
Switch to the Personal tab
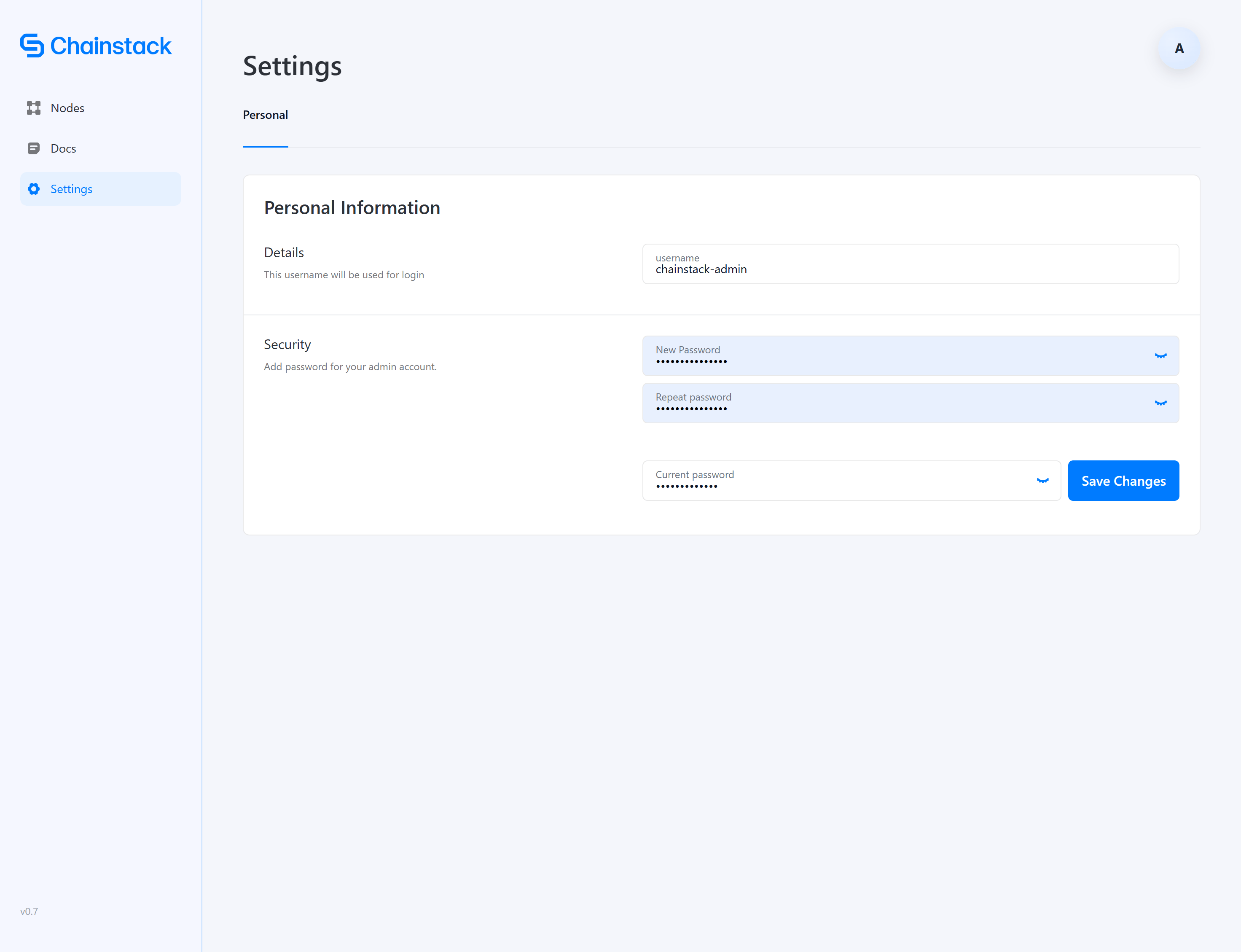point(265,115)
